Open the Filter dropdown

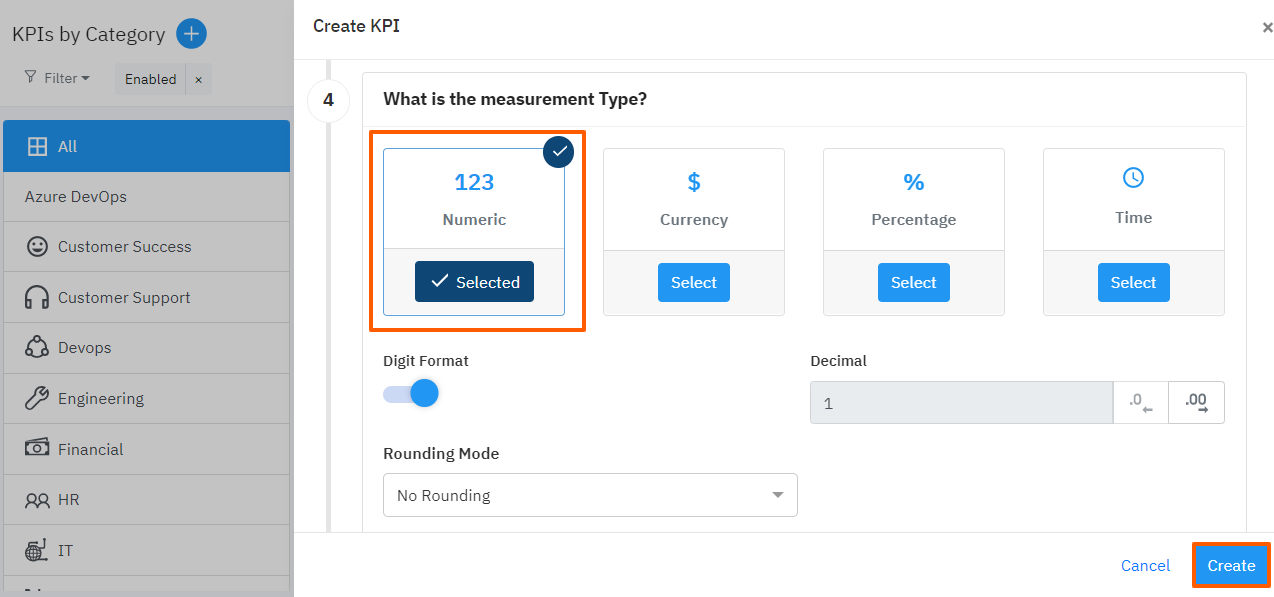click(57, 78)
